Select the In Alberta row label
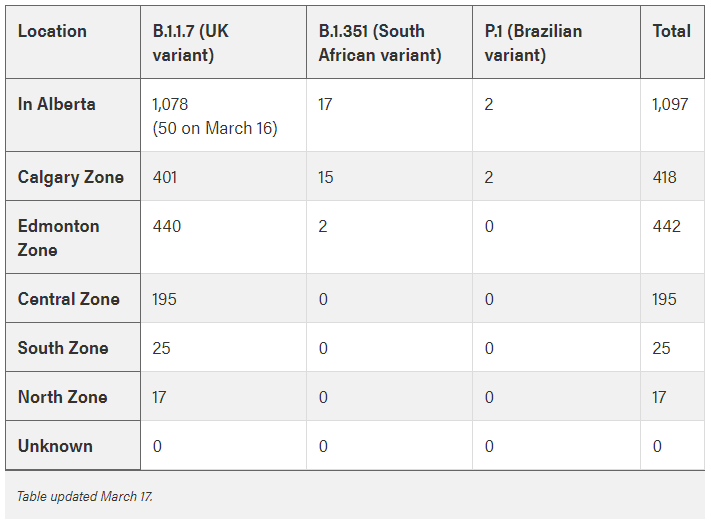This screenshot has width=711, height=528. pos(57,104)
